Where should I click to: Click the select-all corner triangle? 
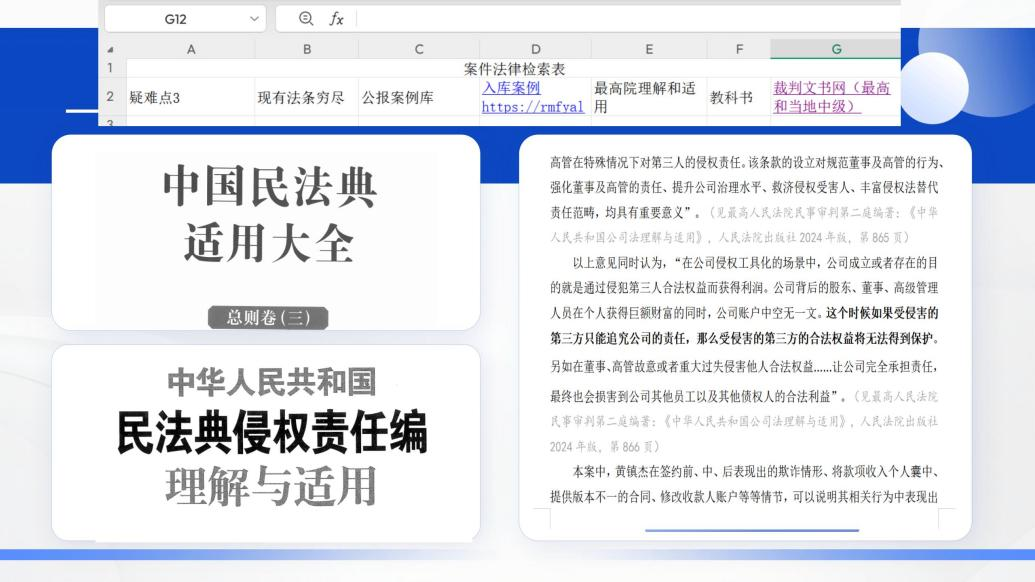(x=110, y=49)
